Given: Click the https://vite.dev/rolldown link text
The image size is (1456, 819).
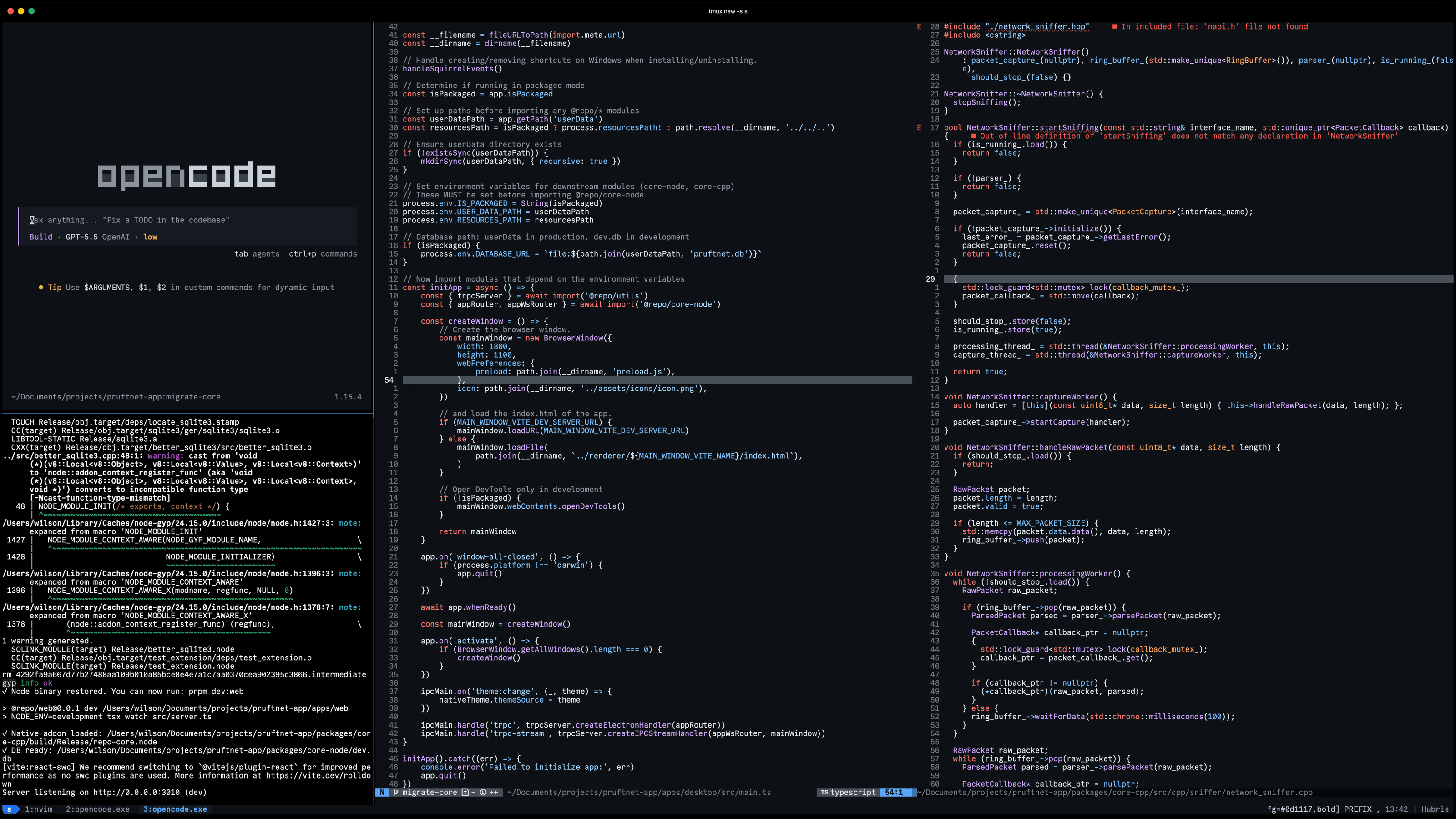Looking at the screenshot, I should point(319,775).
